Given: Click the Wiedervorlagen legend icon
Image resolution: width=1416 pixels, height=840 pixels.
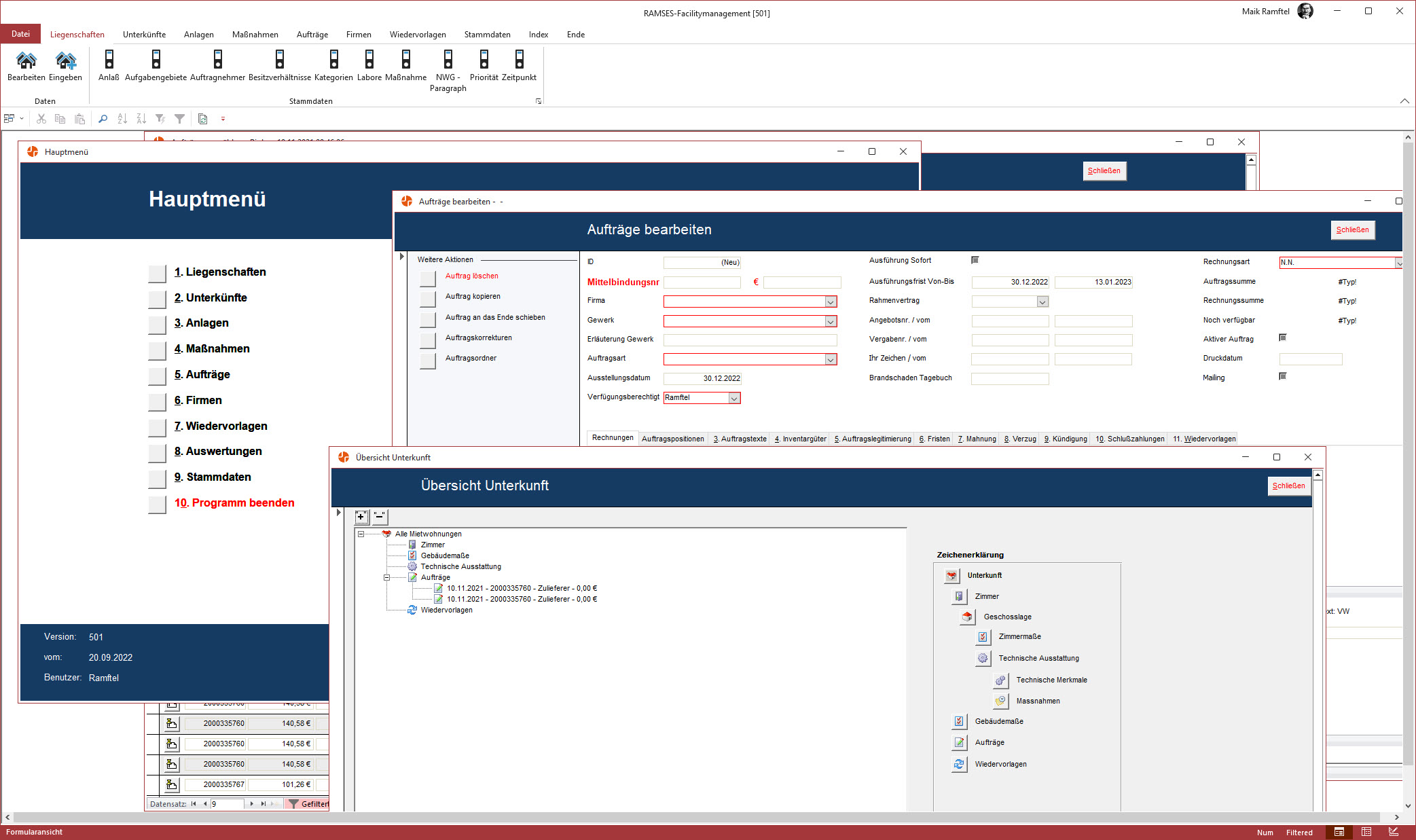Looking at the screenshot, I should (959, 764).
